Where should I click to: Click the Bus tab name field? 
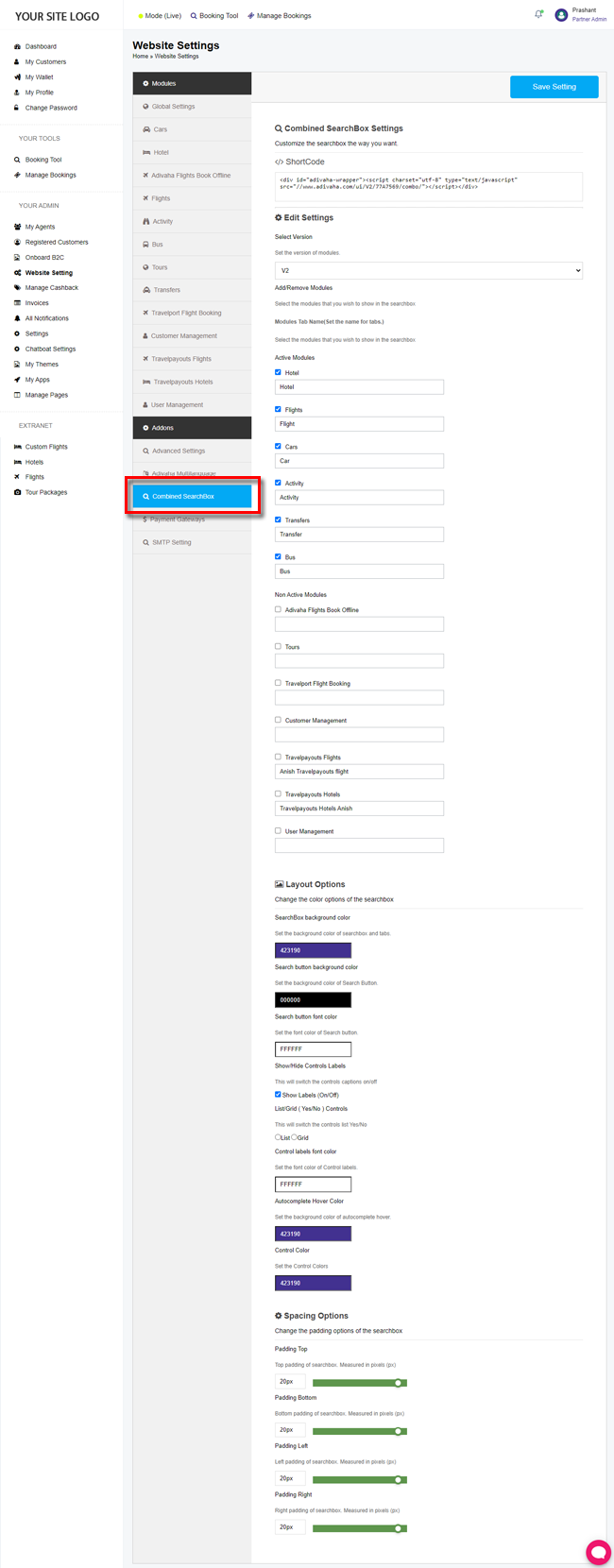pos(359,571)
